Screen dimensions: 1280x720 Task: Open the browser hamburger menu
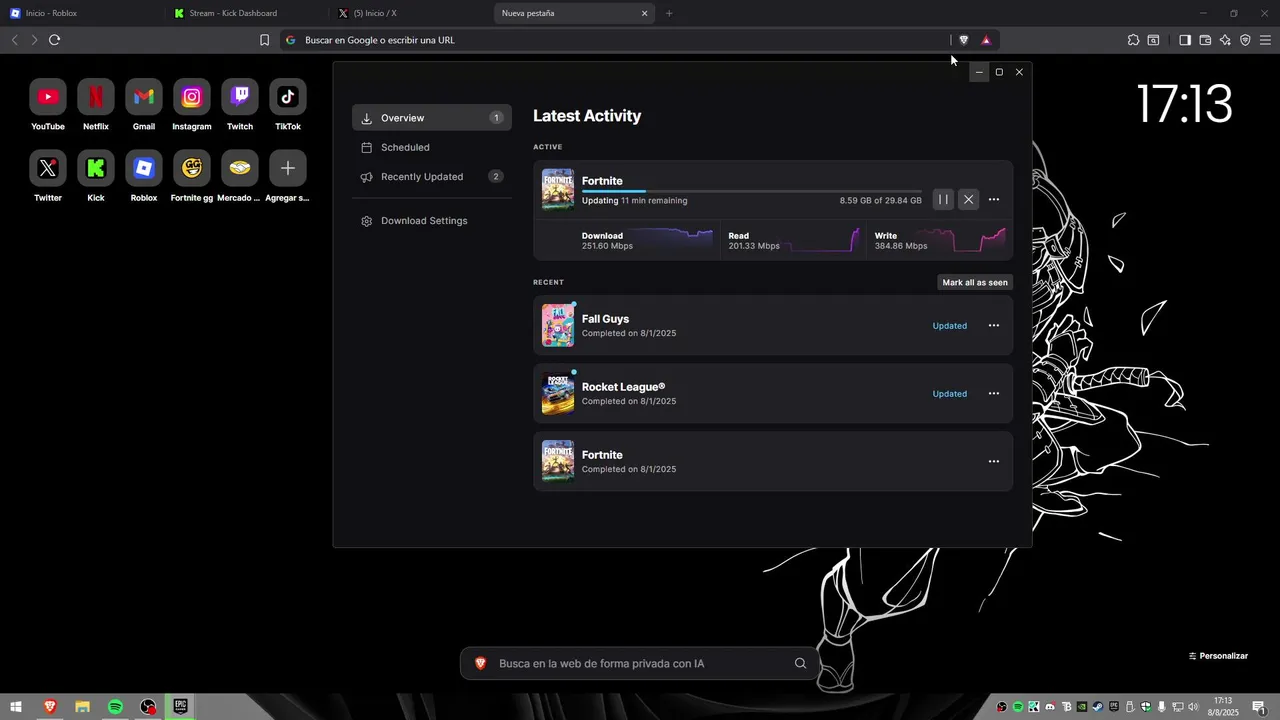tap(1266, 40)
